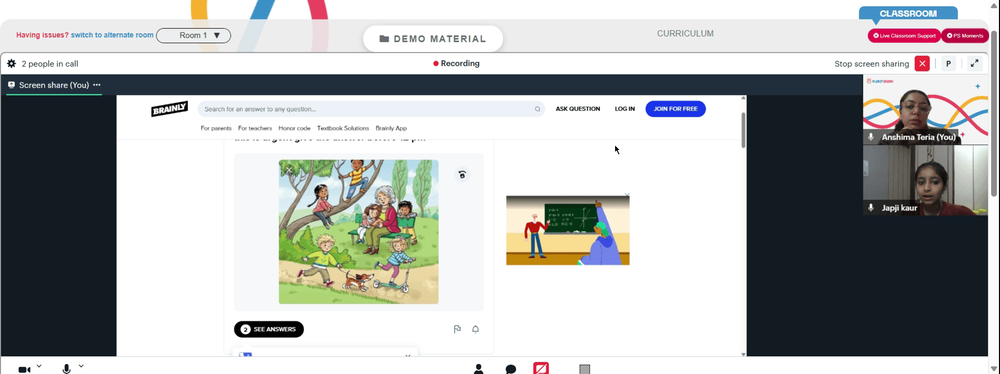Click Recording indicator

pos(456,64)
